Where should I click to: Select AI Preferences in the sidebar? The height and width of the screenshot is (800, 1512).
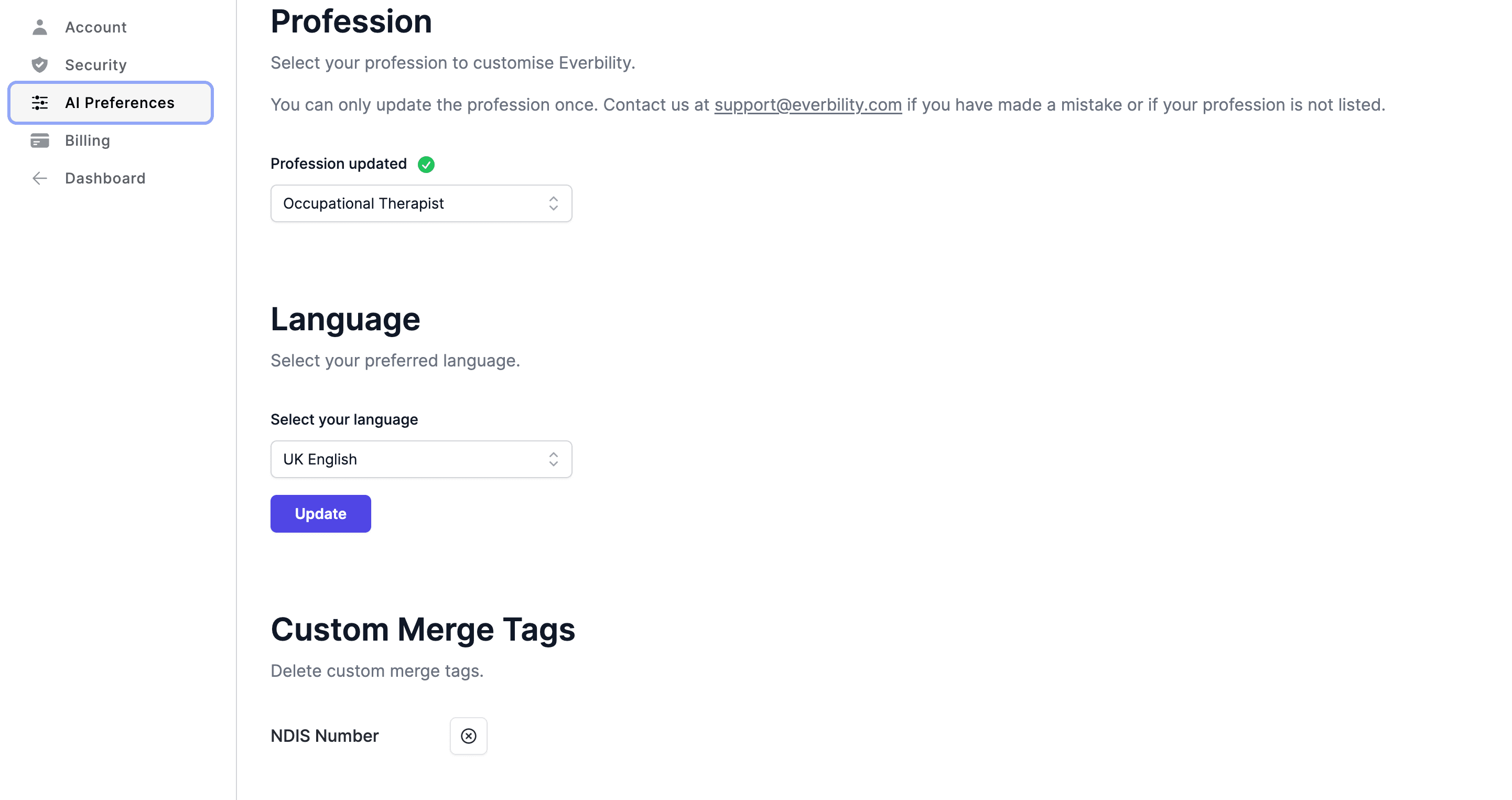tap(120, 103)
